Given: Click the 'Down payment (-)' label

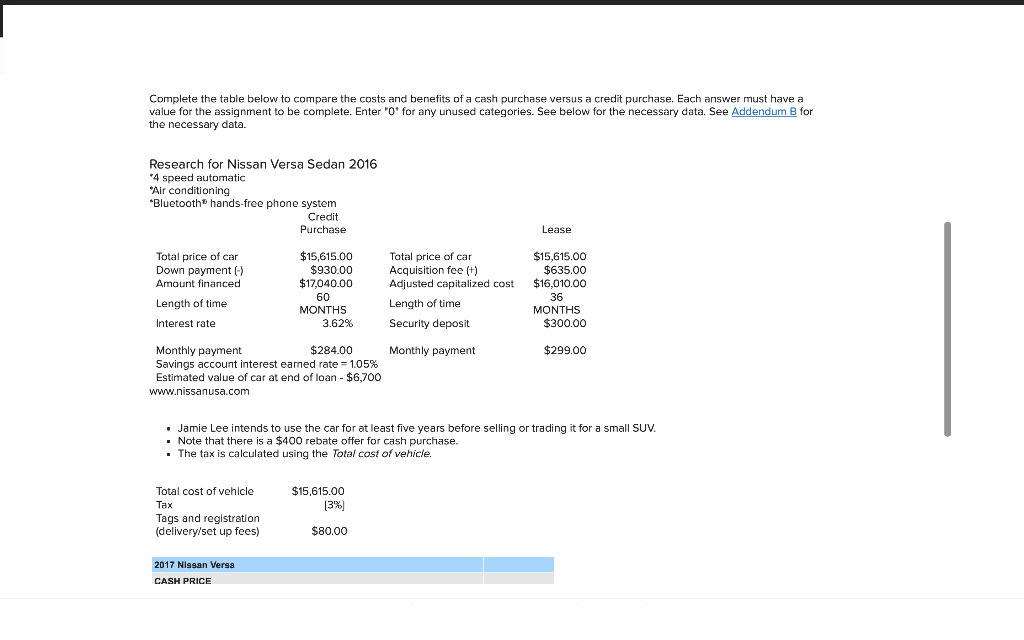Looking at the screenshot, I should (199, 270).
